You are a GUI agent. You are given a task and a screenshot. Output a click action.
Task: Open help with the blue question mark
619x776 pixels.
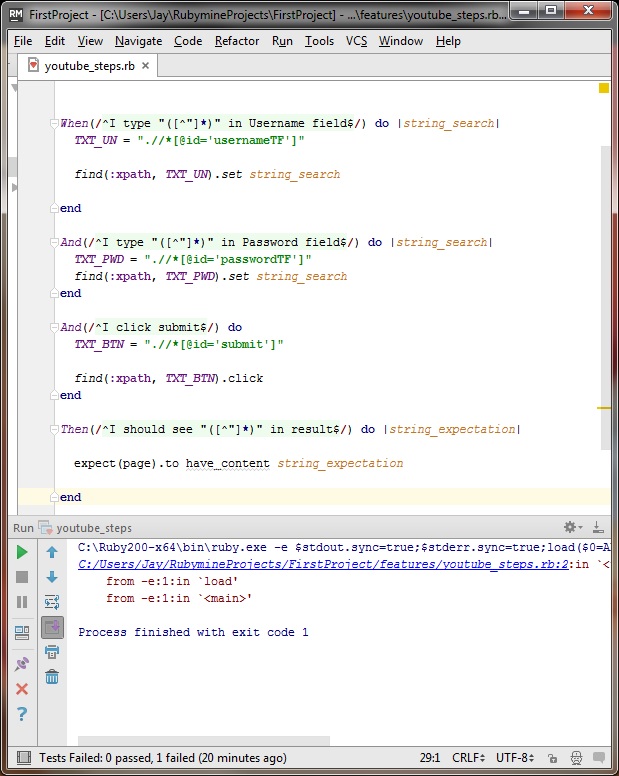click(22, 714)
